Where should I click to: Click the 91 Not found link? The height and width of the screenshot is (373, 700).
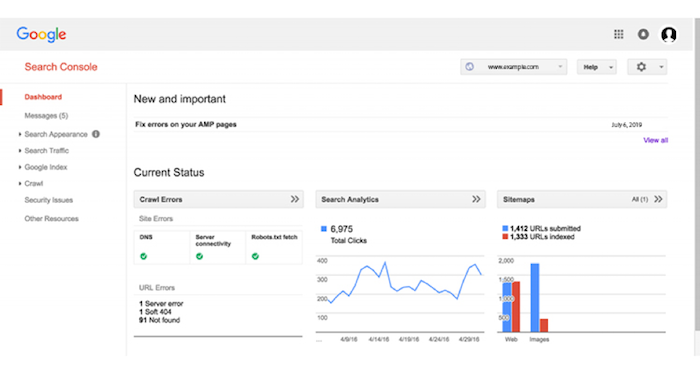[159, 320]
